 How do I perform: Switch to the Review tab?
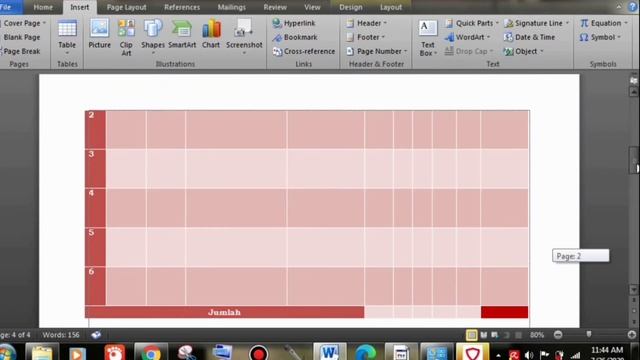(x=275, y=7)
